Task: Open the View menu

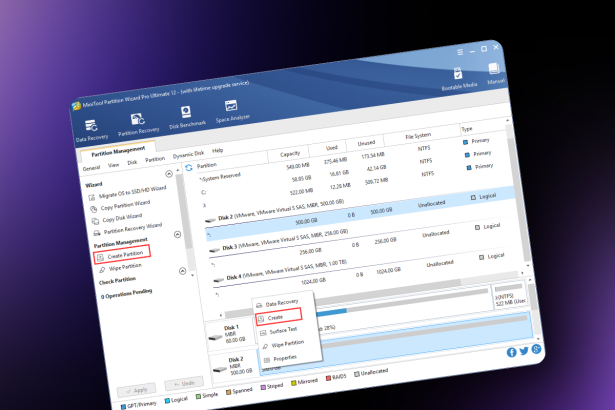Action: pos(113,165)
